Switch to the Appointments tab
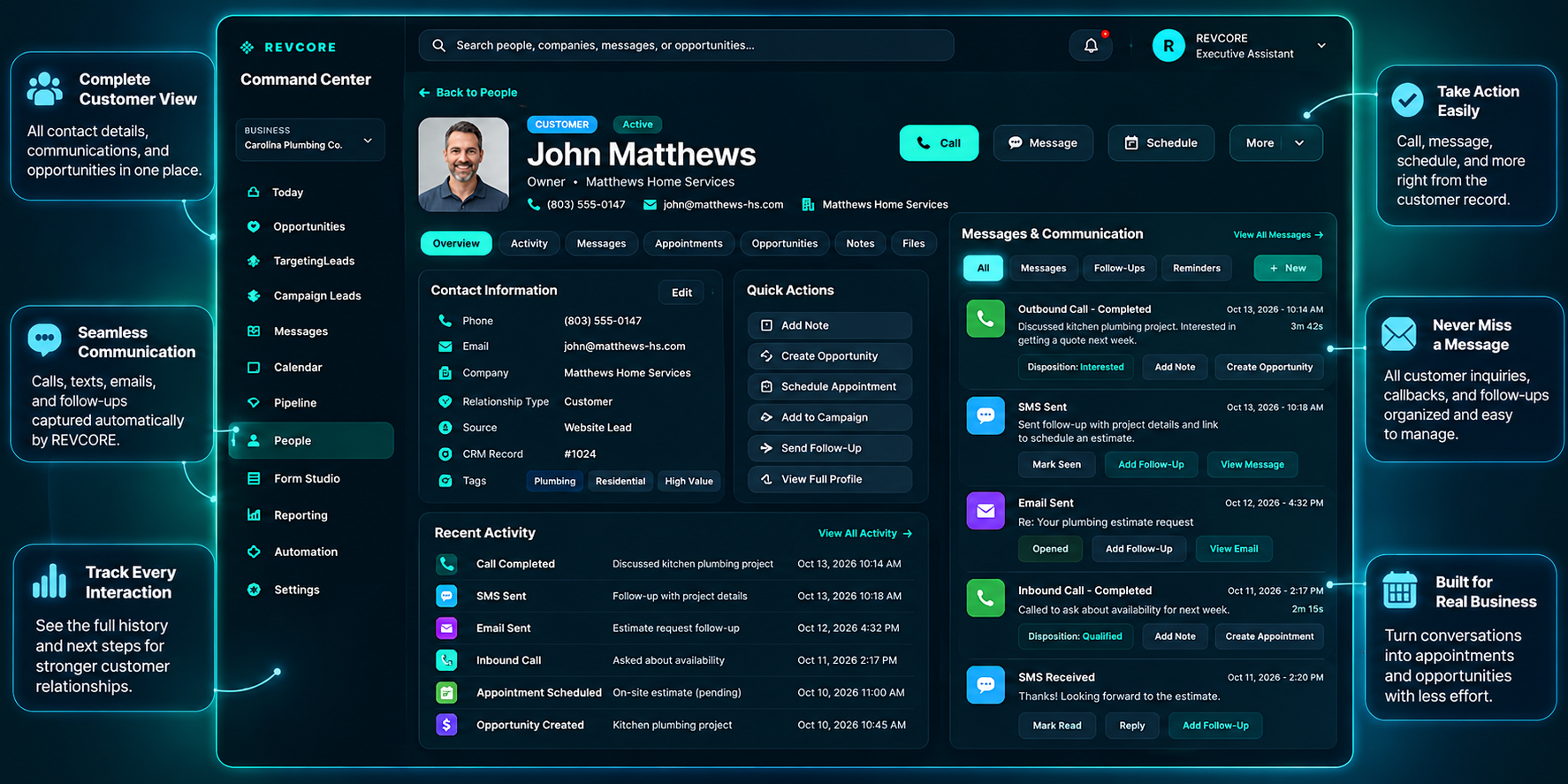 click(689, 243)
